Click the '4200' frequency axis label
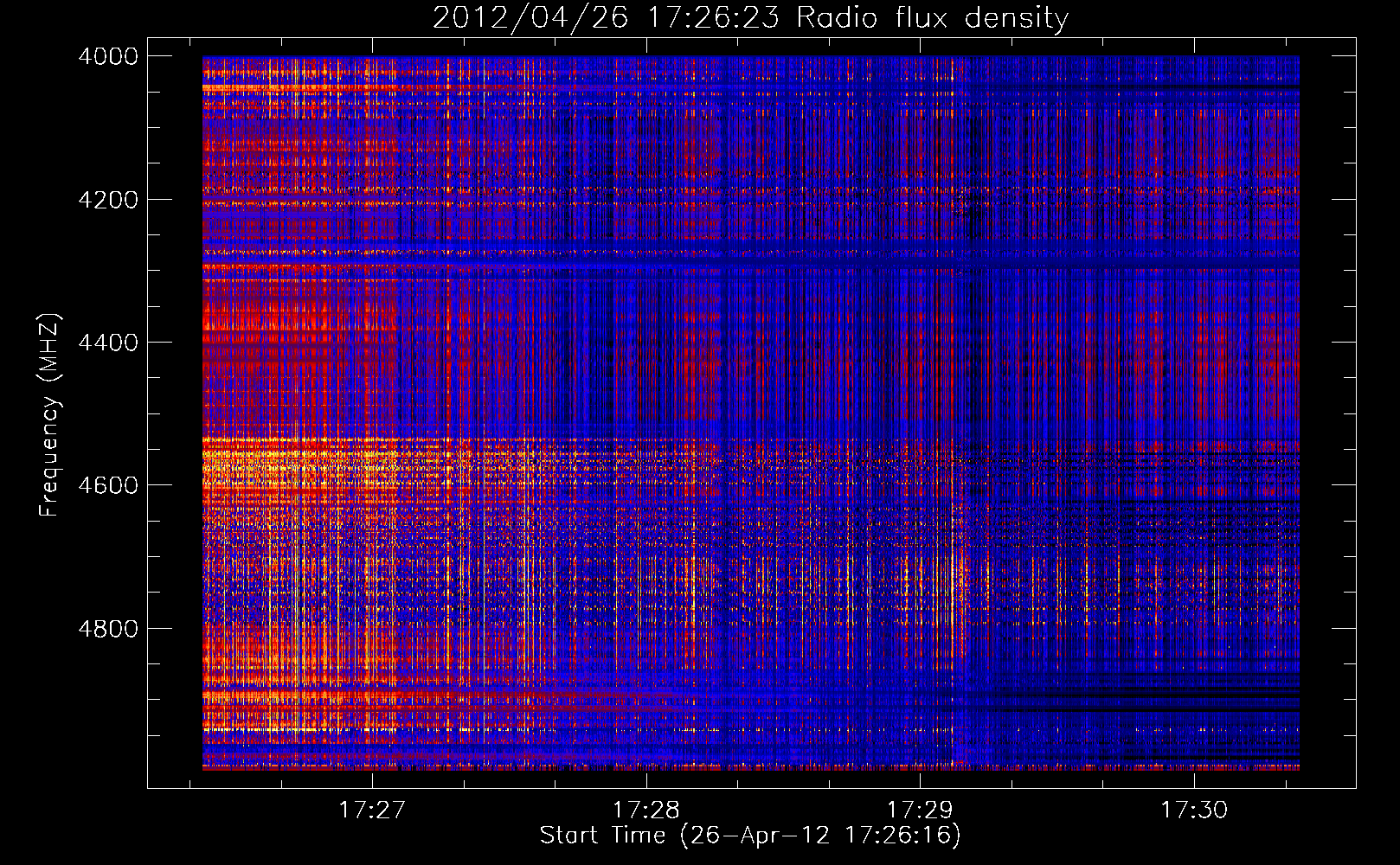 pyautogui.click(x=107, y=200)
